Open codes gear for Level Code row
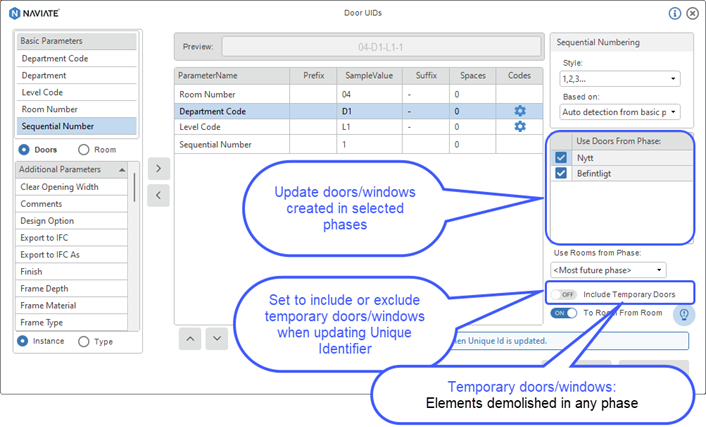This screenshot has height=427, width=706. (519, 127)
